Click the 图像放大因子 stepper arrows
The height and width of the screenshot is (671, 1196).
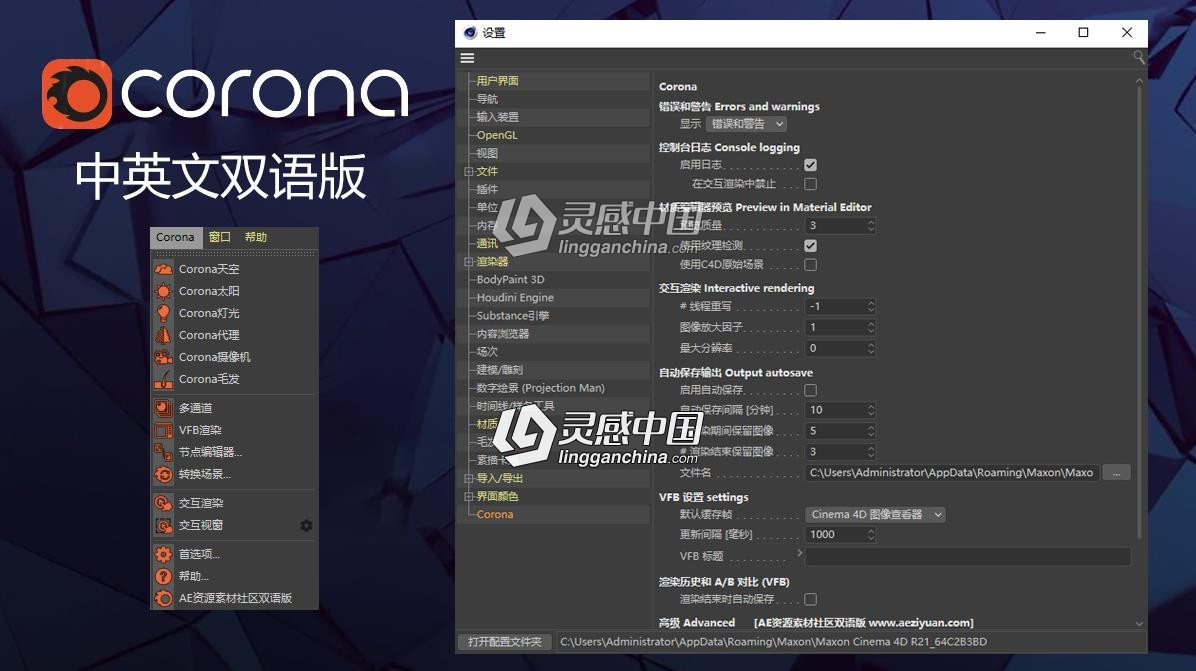click(x=870, y=327)
